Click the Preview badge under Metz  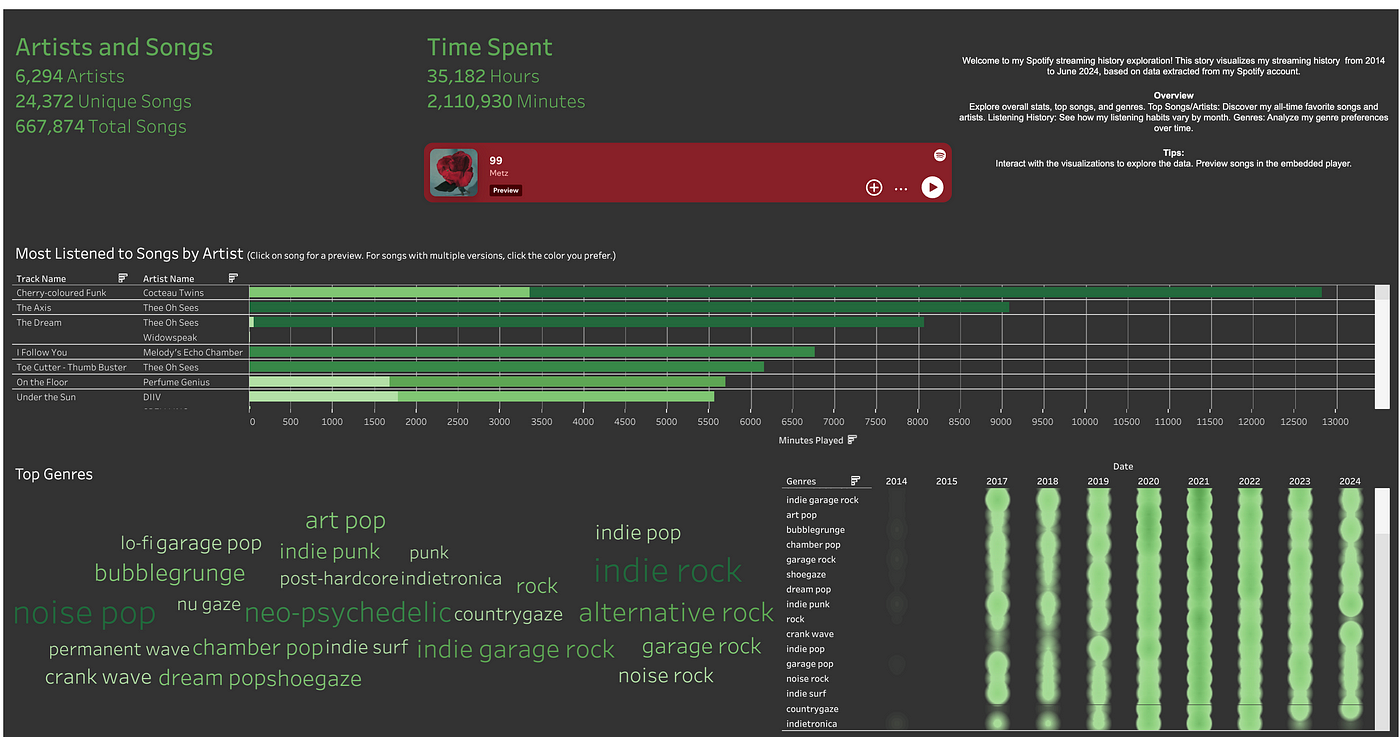pyautogui.click(x=506, y=190)
